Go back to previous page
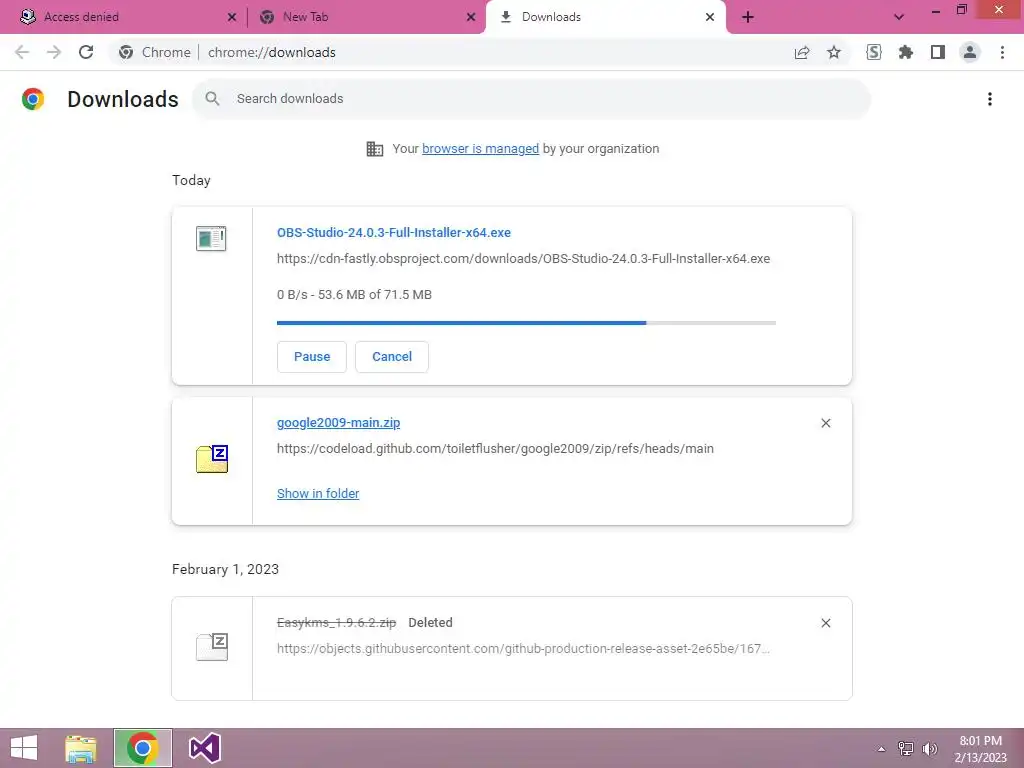The width and height of the screenshot is (1024, 768). pyautogui.click(x=22, y=52)
